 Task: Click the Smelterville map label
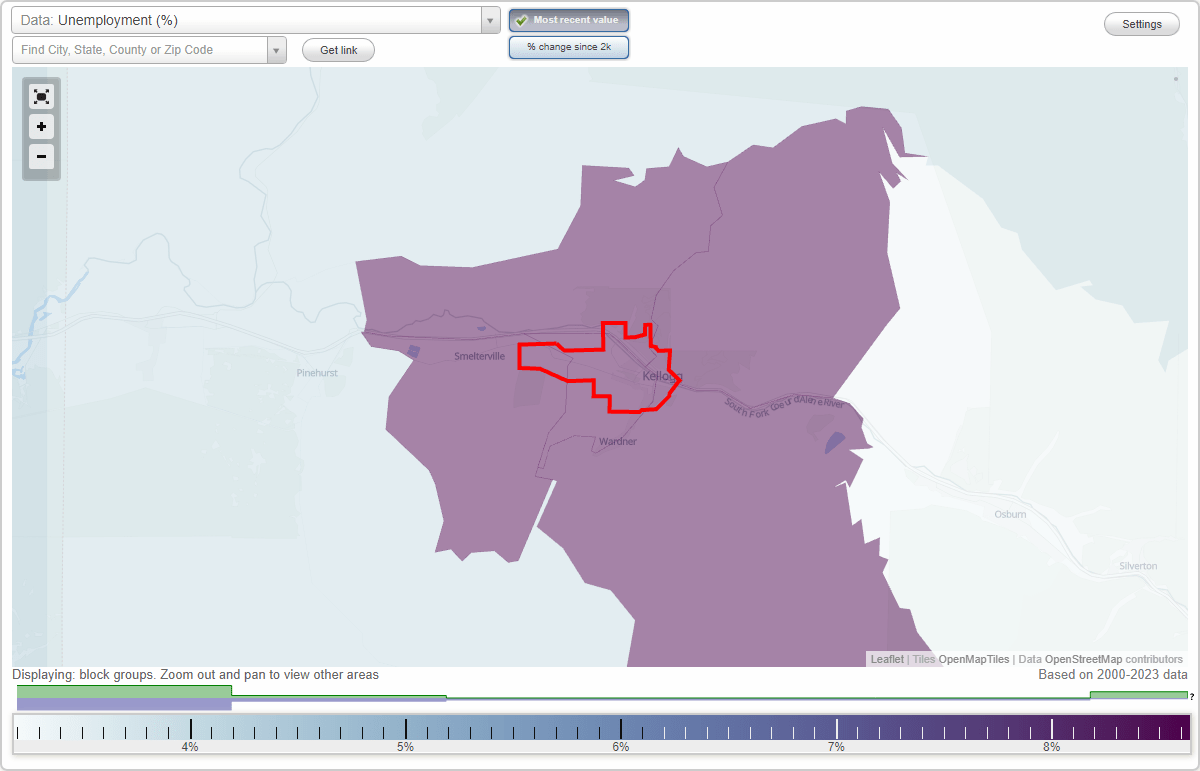(480, 355)
